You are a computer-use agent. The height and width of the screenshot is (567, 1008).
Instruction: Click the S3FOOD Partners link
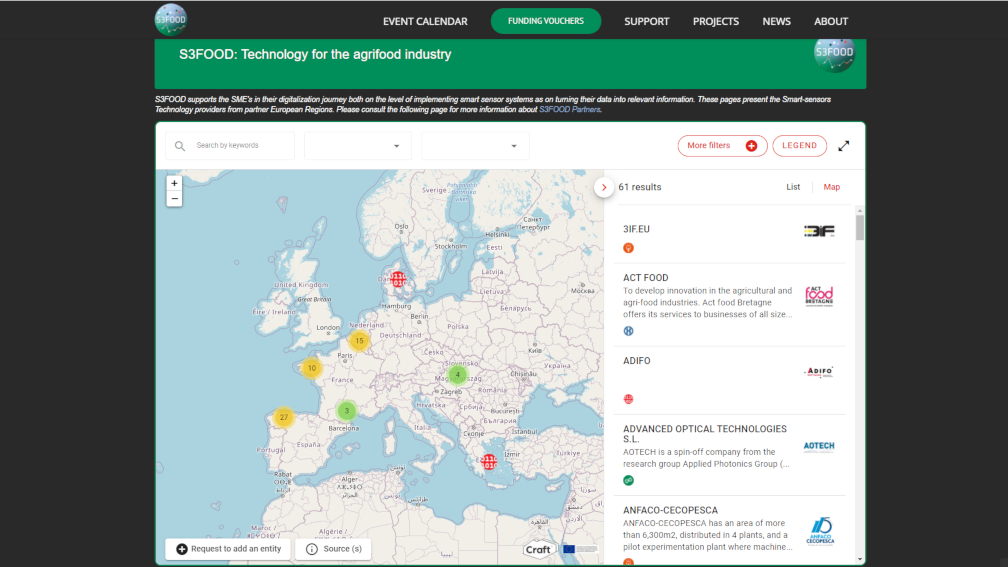tap(569, 109)
